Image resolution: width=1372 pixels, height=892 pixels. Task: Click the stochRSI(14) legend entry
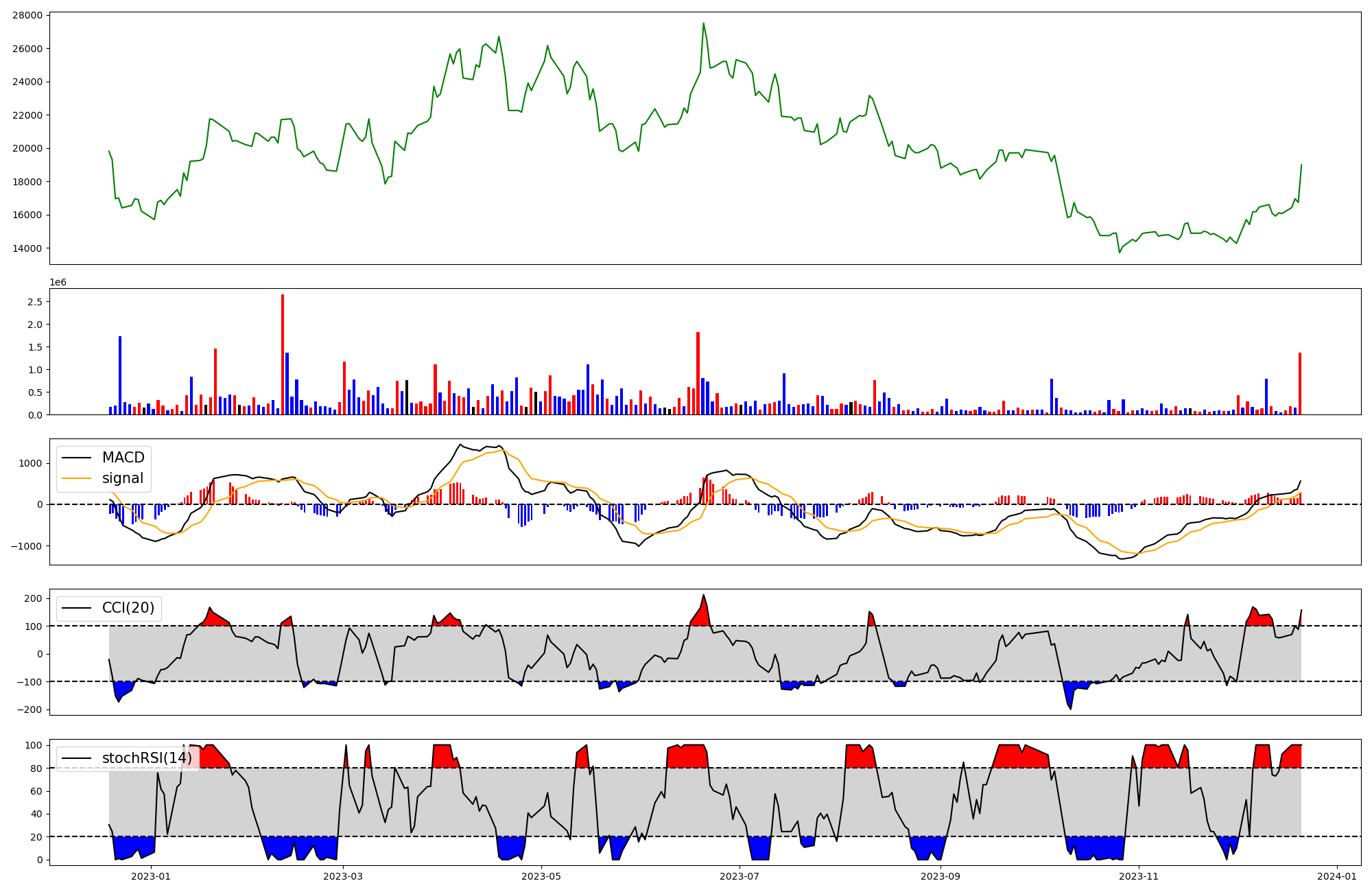tap(146, 758)
